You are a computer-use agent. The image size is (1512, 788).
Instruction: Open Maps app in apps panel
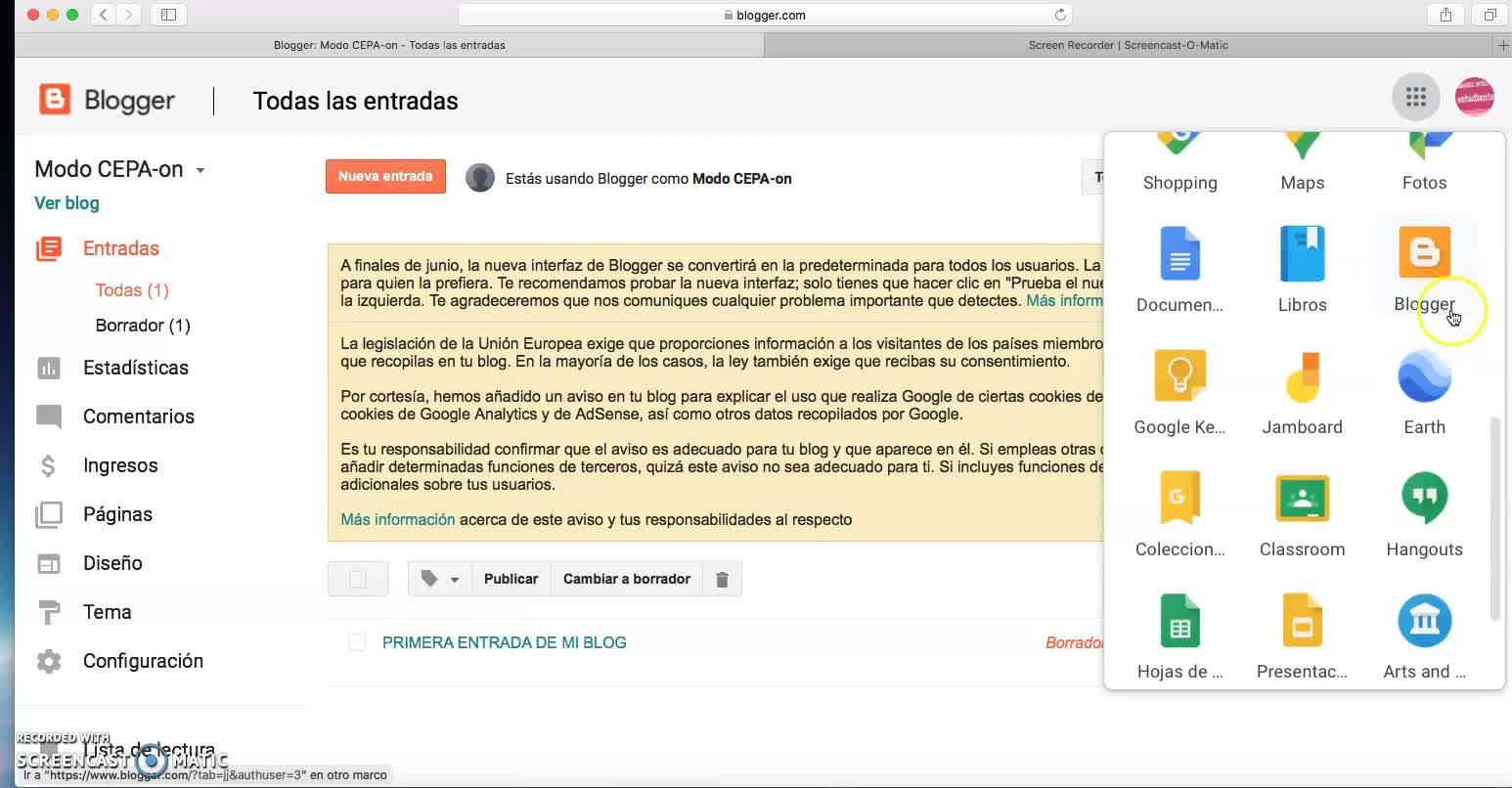(x=1302, y=164)
